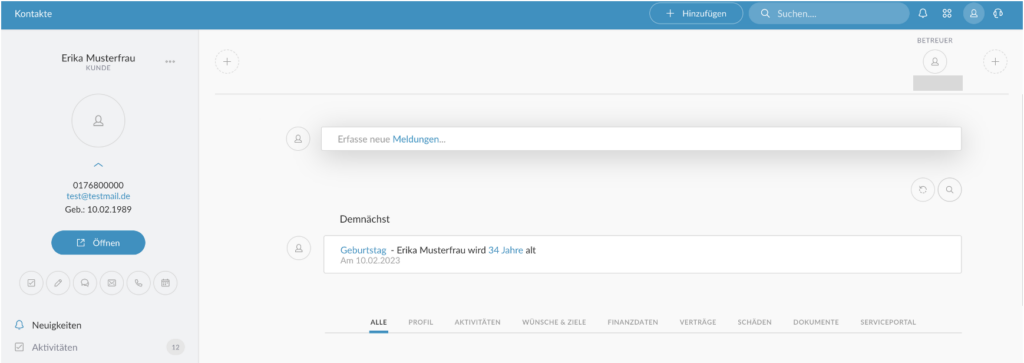1024x363 pixels.
Task: Click the test@testmail.de email link
Action: click(x=98, y=196)
